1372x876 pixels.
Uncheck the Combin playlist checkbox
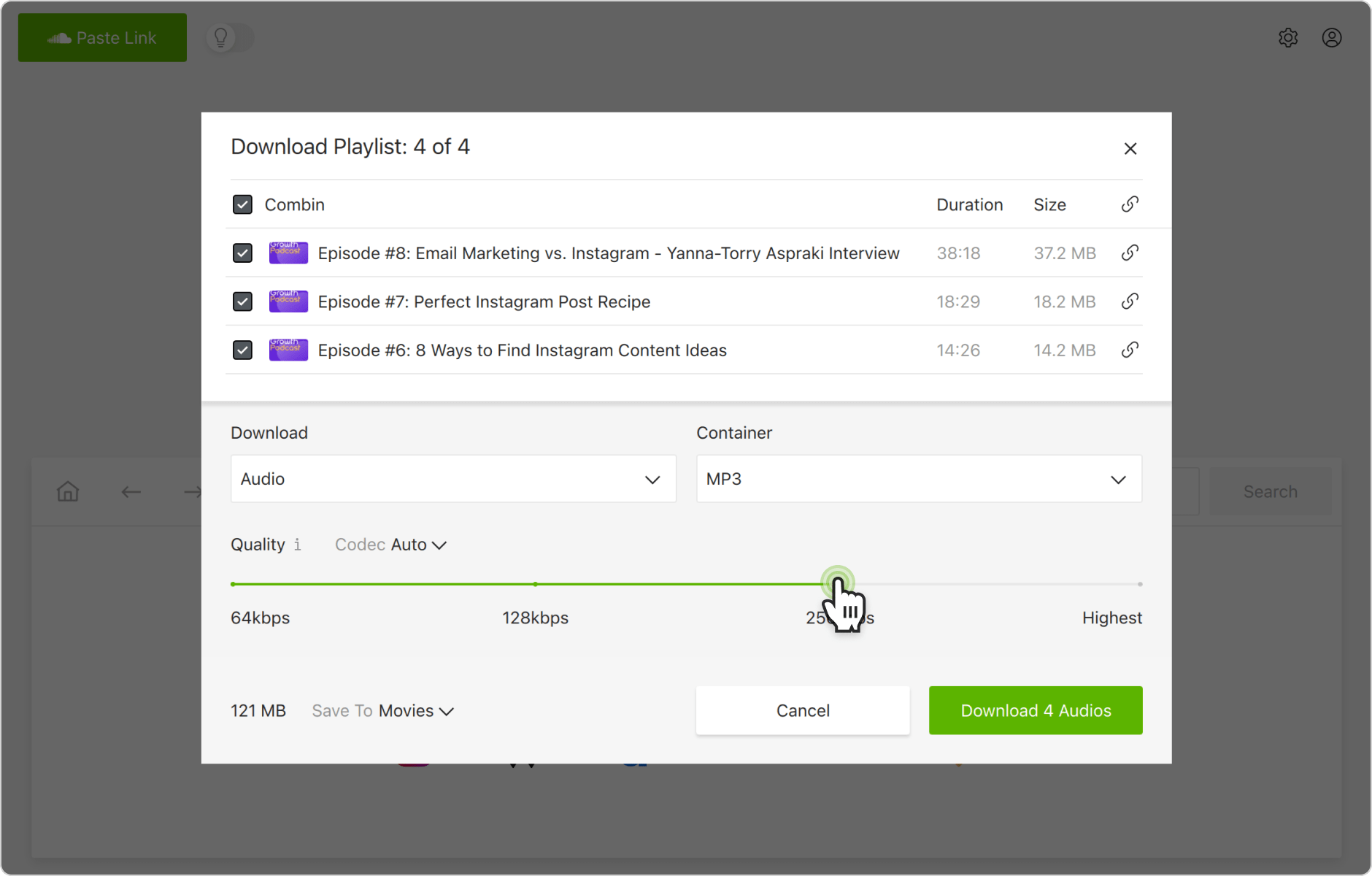click(x=242, y=204)
